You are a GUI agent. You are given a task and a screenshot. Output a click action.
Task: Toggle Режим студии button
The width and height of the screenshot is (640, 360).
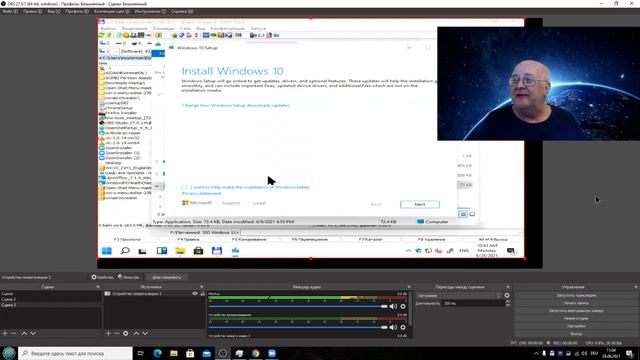click(576, 318)
